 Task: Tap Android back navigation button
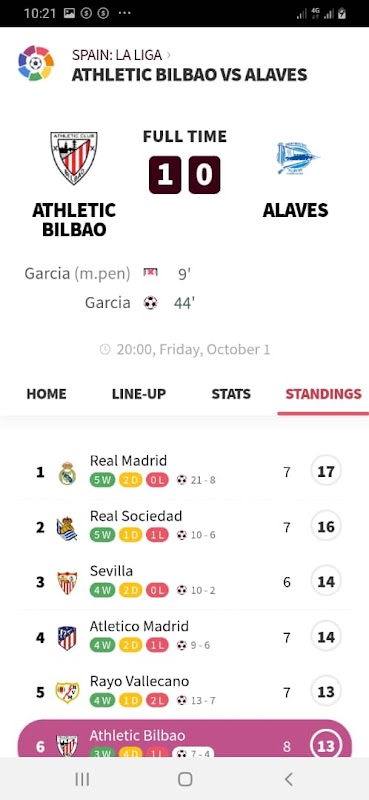coord(288,779)
